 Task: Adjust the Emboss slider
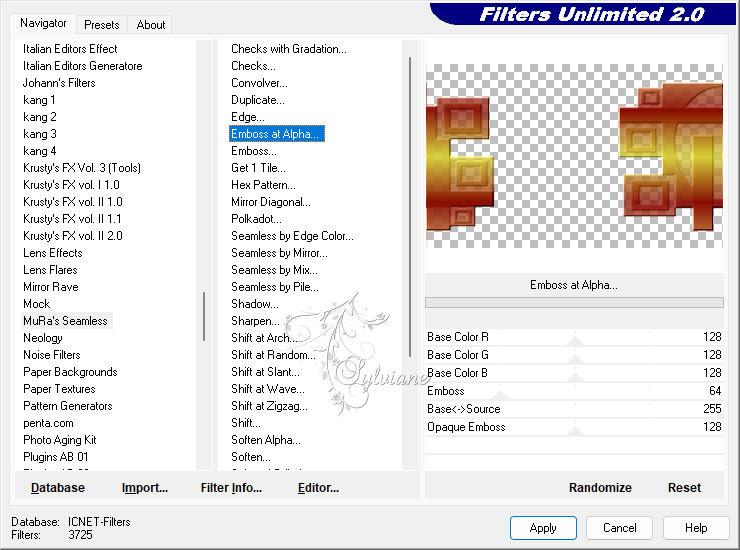(574, 391)
